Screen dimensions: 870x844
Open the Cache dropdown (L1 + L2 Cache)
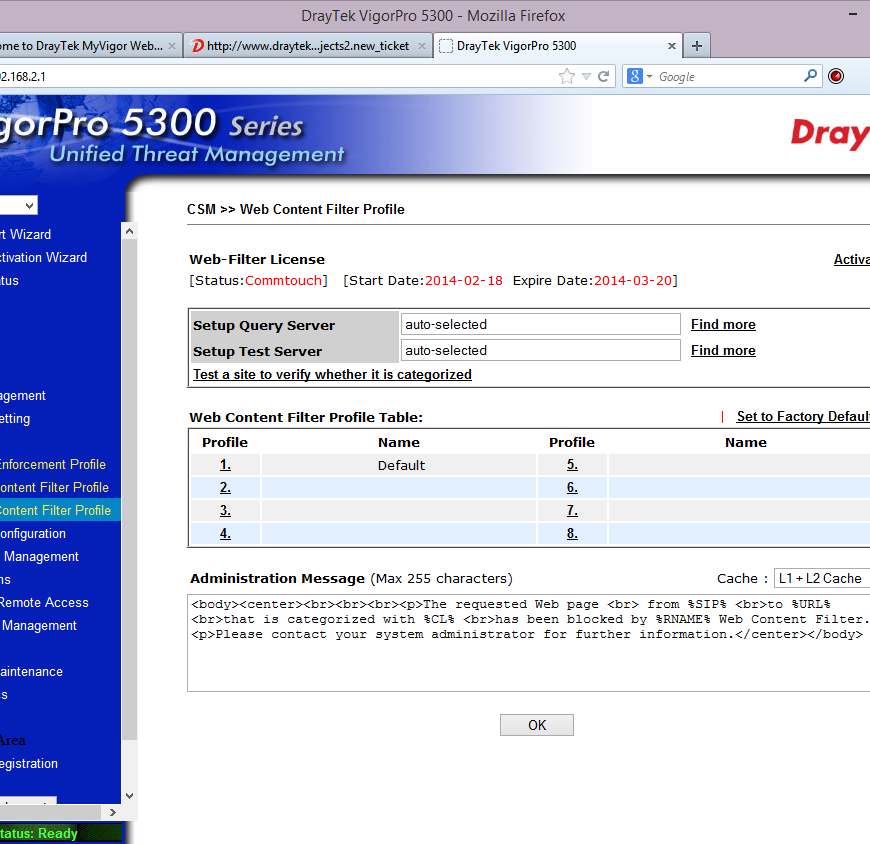click(x=820, y=578)
